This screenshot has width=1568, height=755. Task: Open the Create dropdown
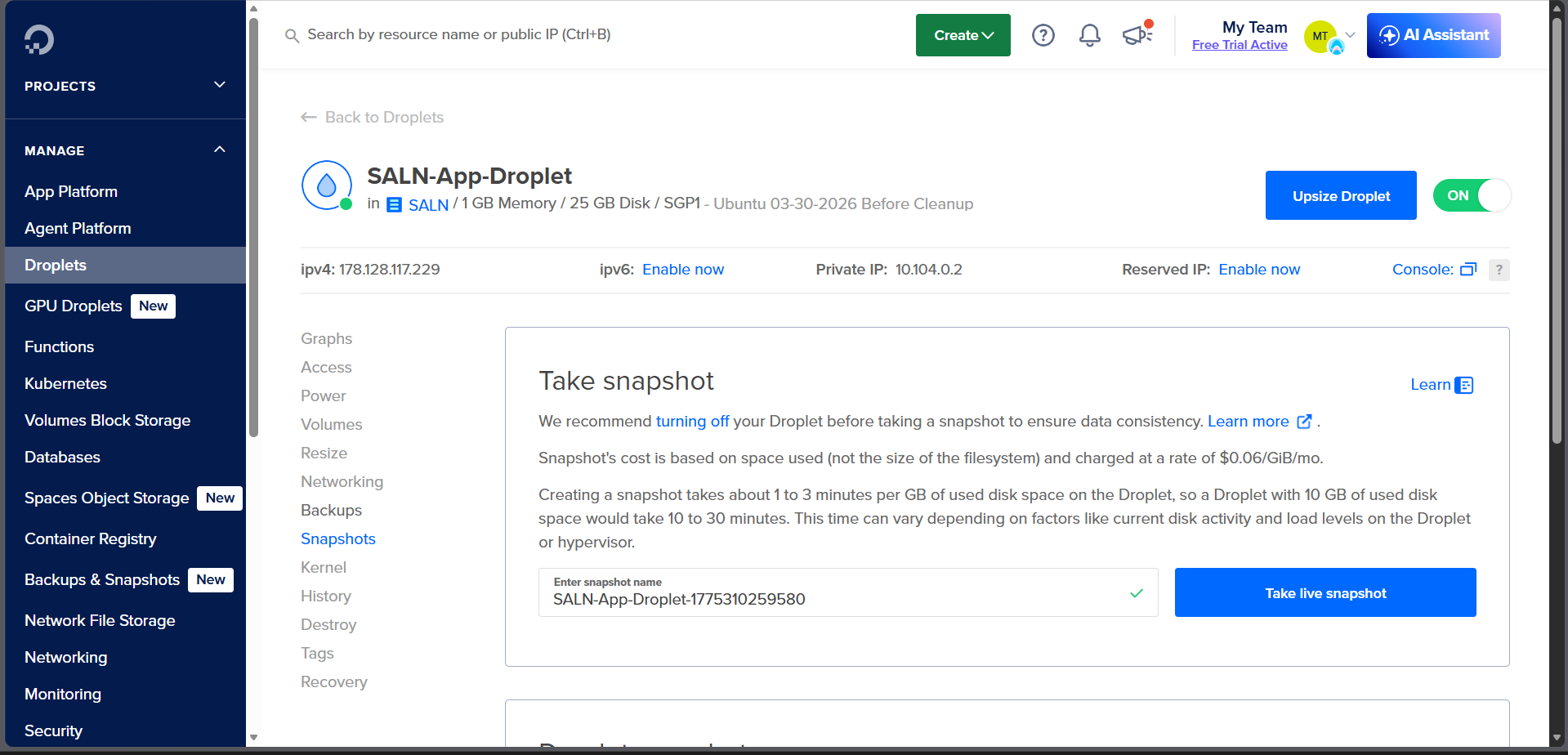(963, 35)
